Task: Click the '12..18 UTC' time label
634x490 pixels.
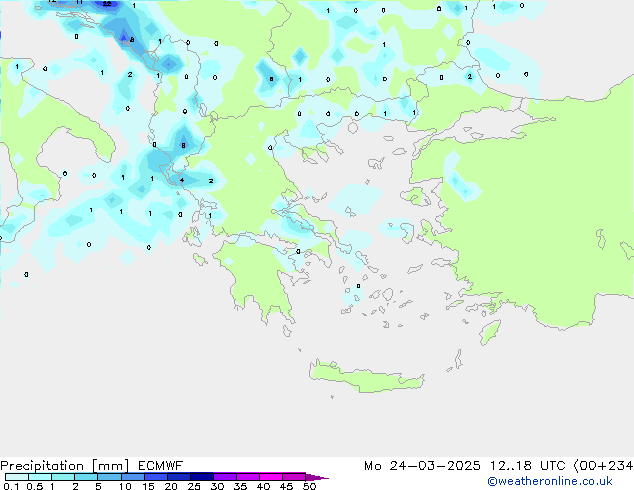Action: (x=527, y=466)
